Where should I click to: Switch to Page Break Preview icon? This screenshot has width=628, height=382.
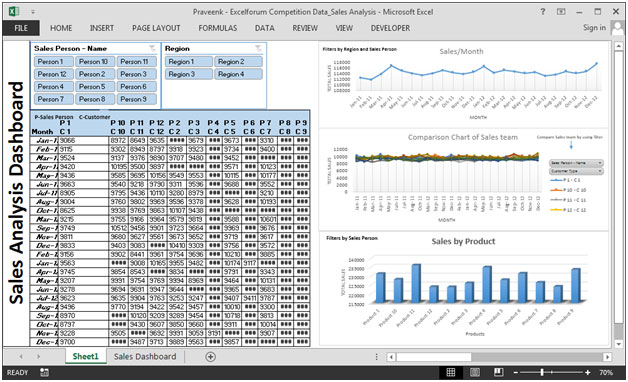coord(499,372)
